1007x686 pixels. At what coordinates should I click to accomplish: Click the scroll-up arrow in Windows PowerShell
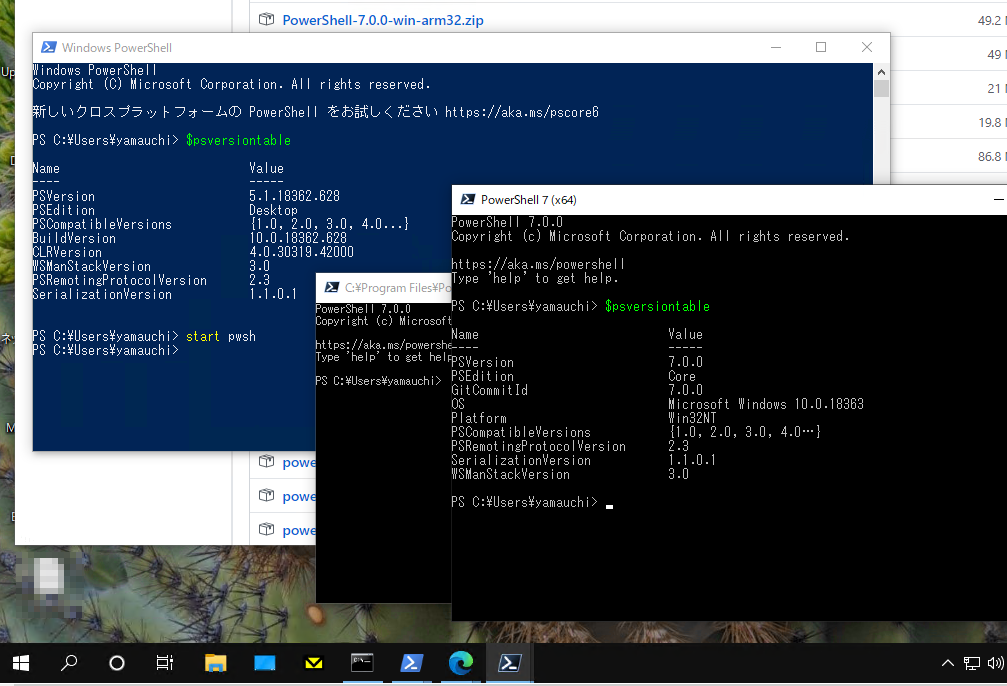881,71
